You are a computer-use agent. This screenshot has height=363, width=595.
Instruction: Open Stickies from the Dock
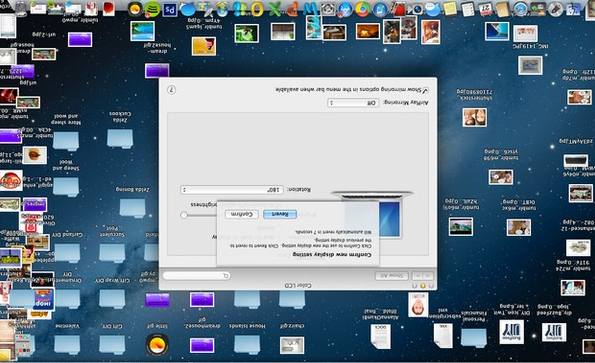point(450,9)
